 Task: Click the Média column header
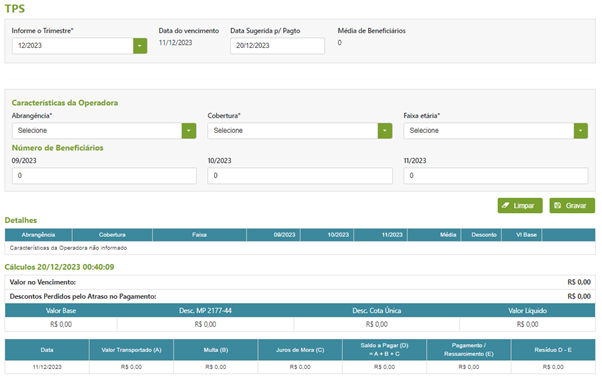(434, 235)
